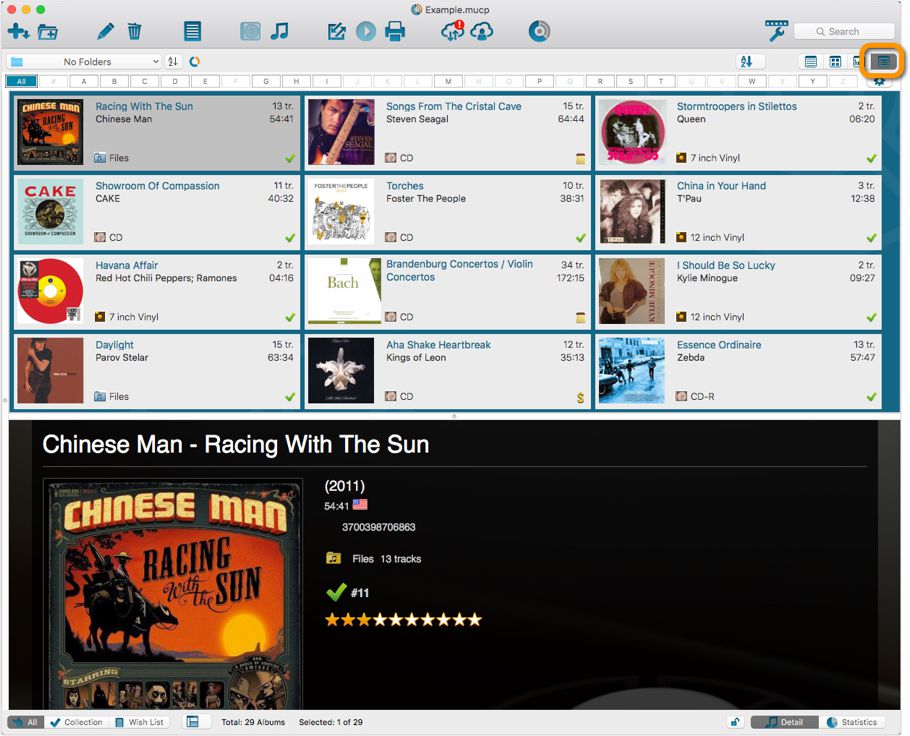Open the No Folders dropdown
910x736 pixels.
click(84, 62)
